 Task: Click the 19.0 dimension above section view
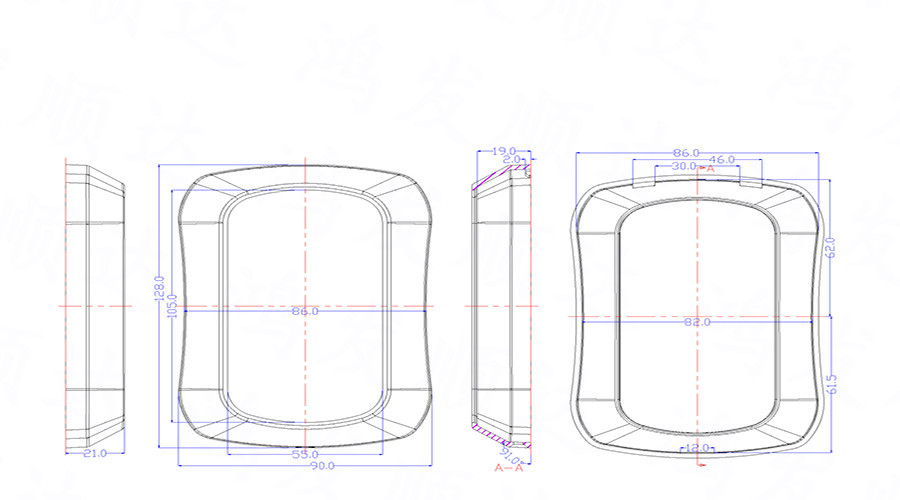tap(505, 150)
